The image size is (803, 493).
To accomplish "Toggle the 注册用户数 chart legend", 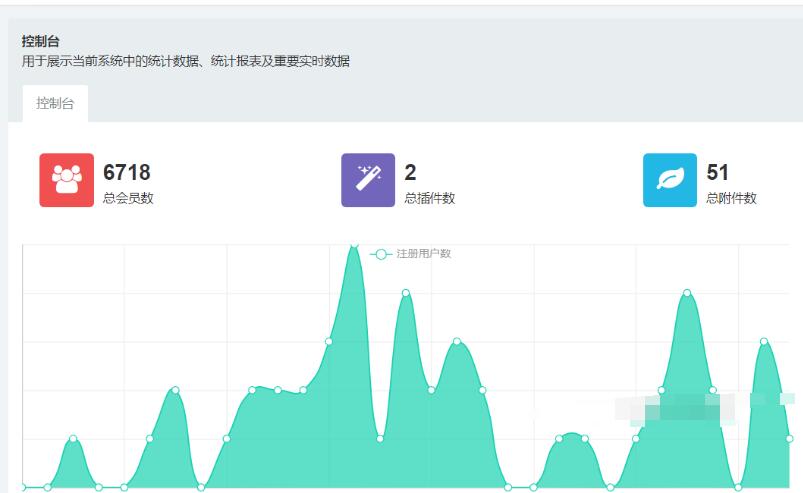I will coord(410,254).
